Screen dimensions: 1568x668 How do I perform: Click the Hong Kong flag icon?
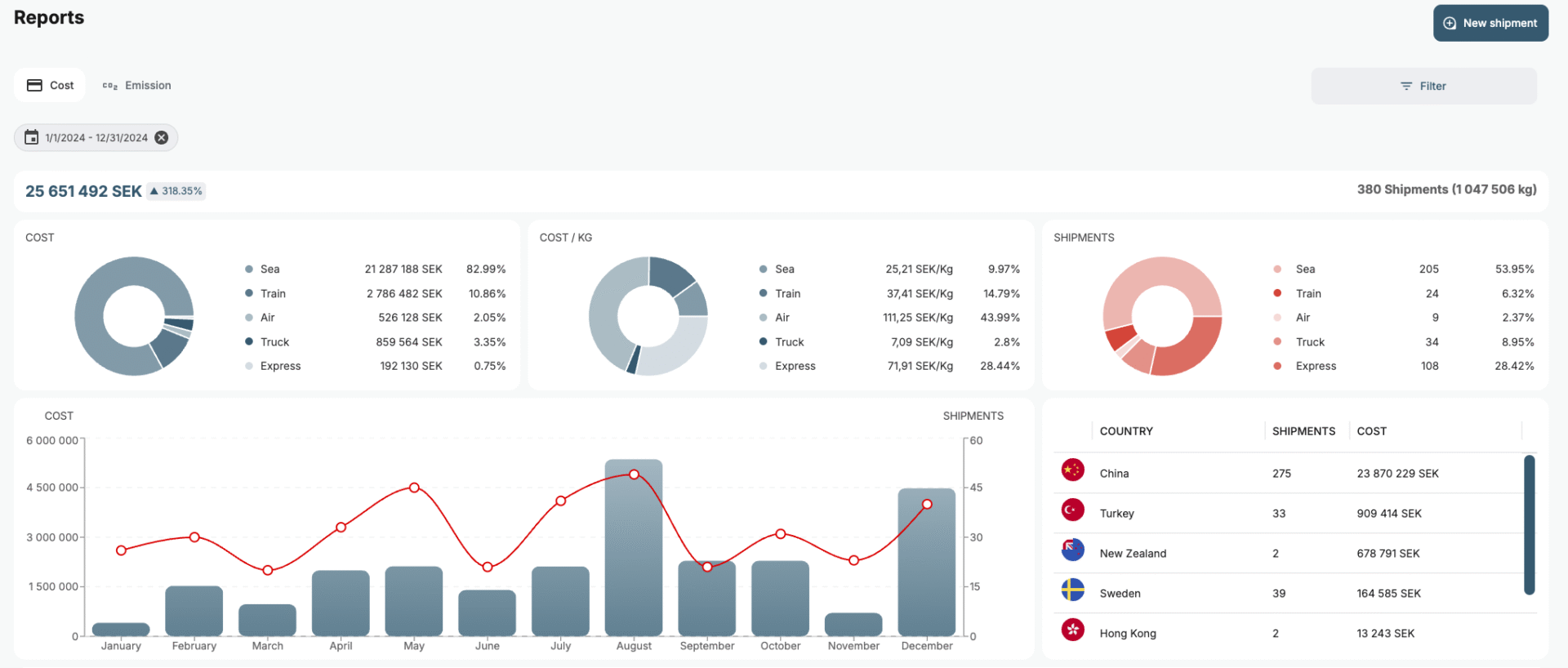click(1072, 630)
